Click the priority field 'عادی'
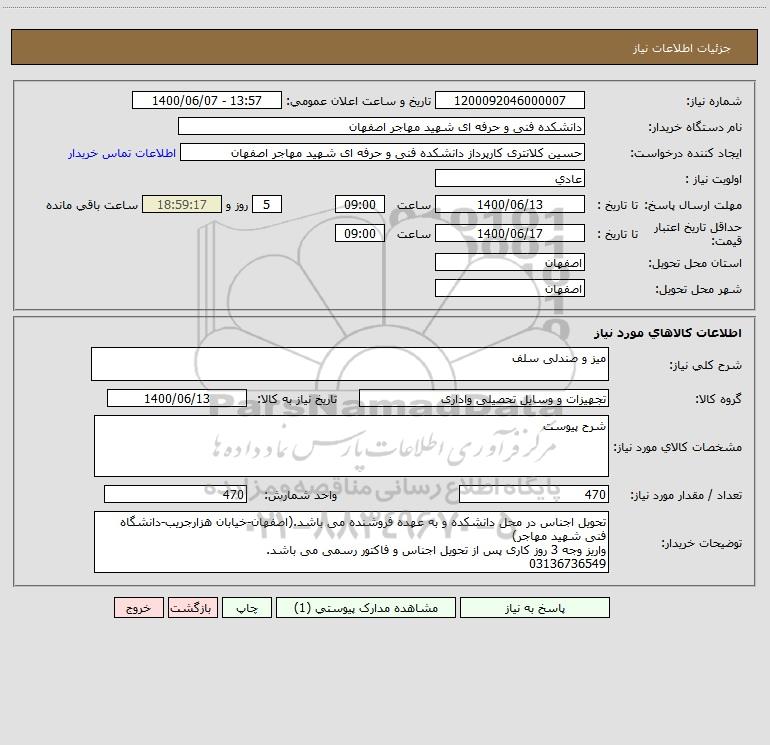Screen dimensions: 770x745 pos(510,178)
